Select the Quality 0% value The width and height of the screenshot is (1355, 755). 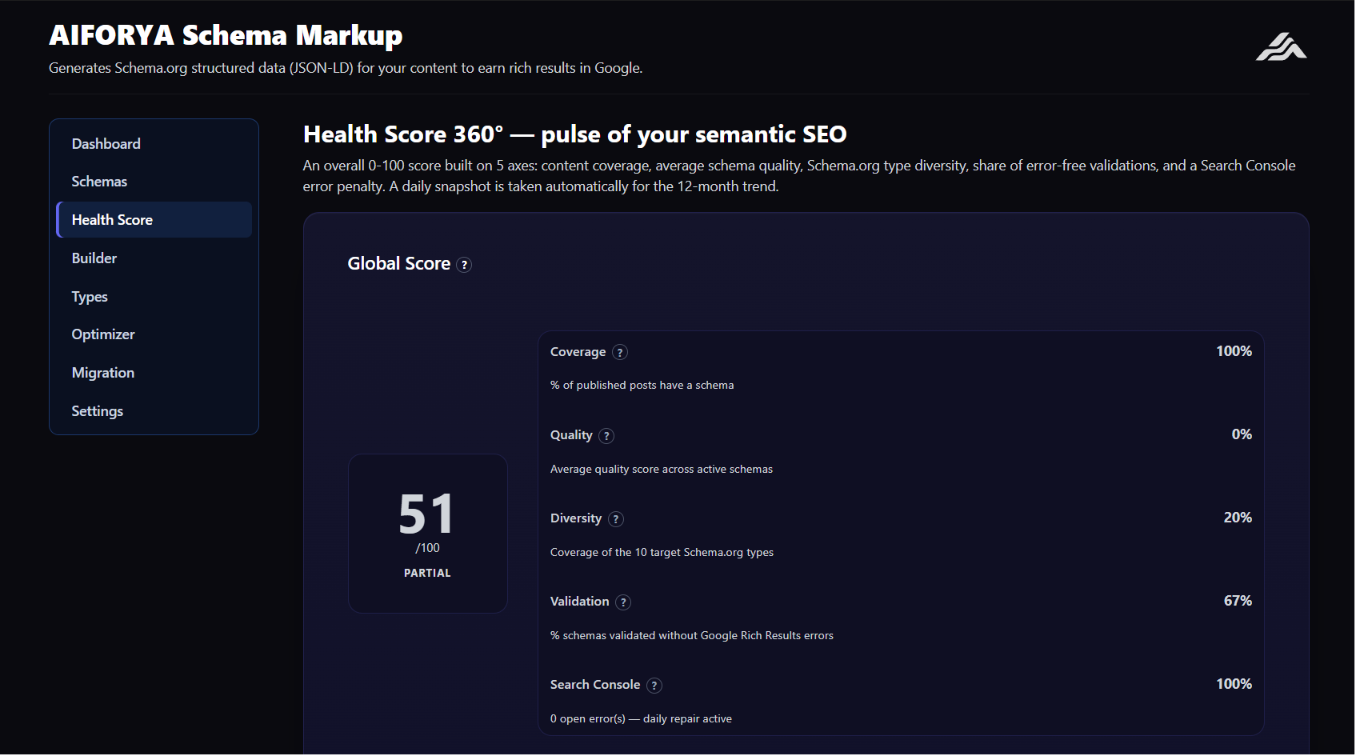[x=1242, y=434]
